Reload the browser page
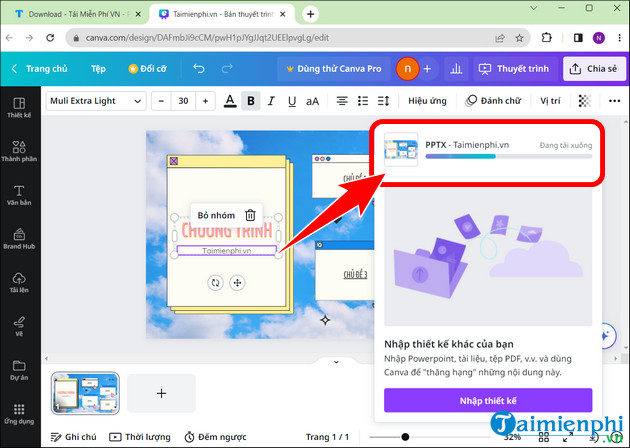Viewport: 630px width, 448px height. tap(50, 38)
